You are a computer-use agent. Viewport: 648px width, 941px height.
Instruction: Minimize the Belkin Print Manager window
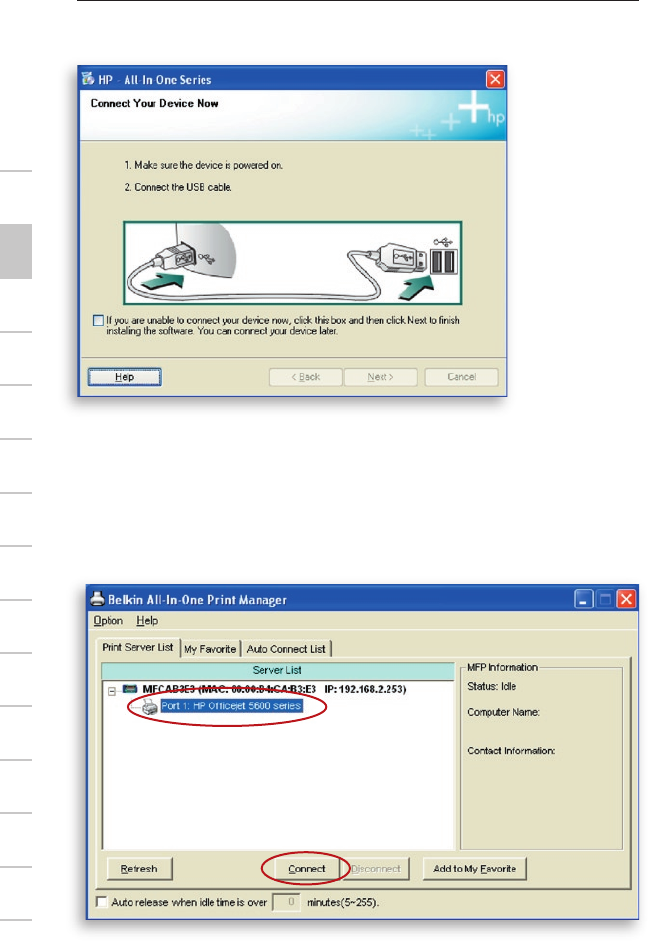click(x=583, y=599)
